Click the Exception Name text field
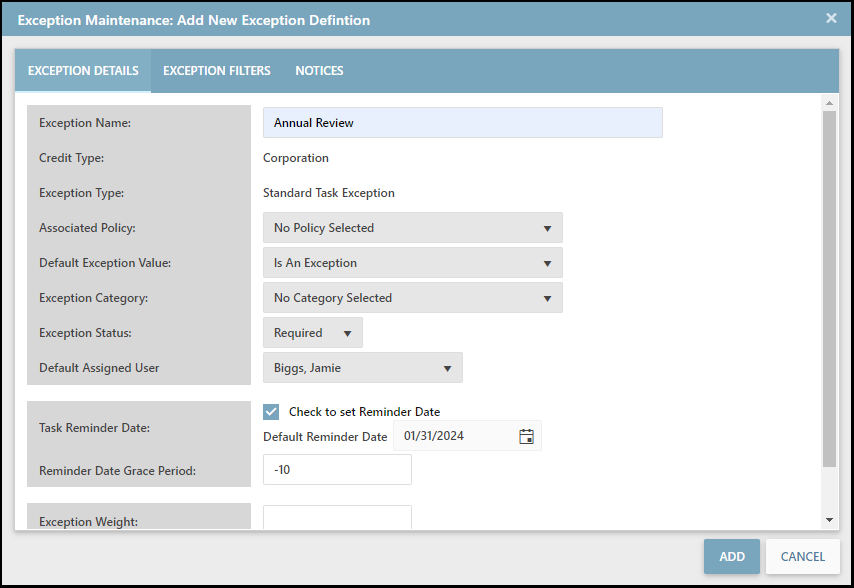Viewport: 854px width, 588px height. (462, 123)
